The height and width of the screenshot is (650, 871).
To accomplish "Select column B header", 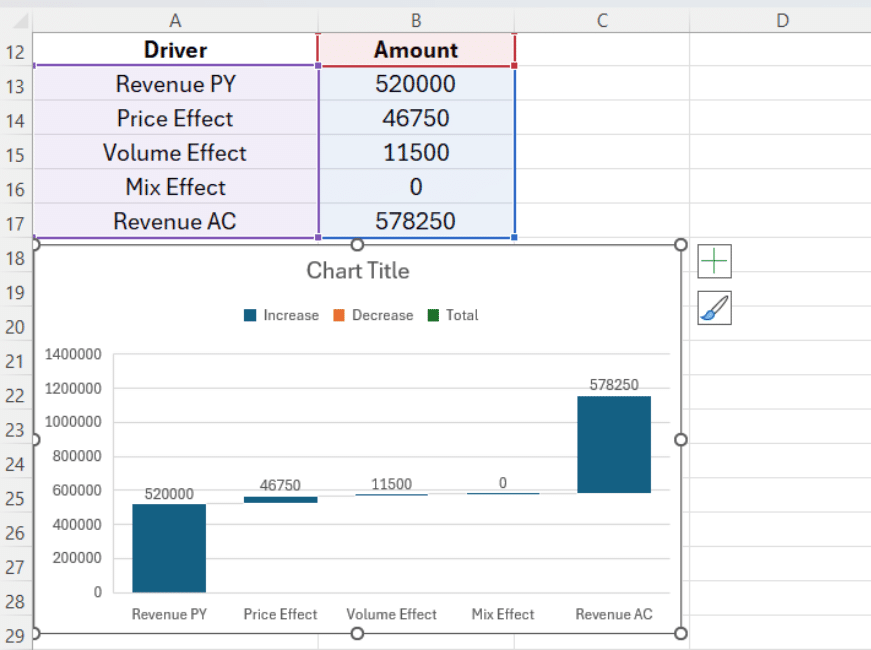I will [x=416, y=21].
